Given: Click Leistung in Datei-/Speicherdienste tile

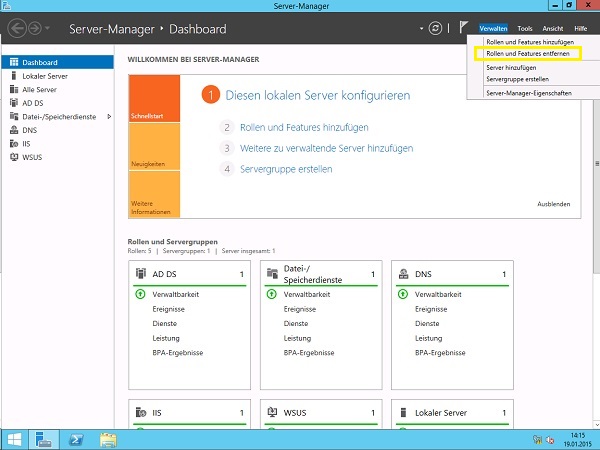Looking at the screenshot, I should 297,338.
